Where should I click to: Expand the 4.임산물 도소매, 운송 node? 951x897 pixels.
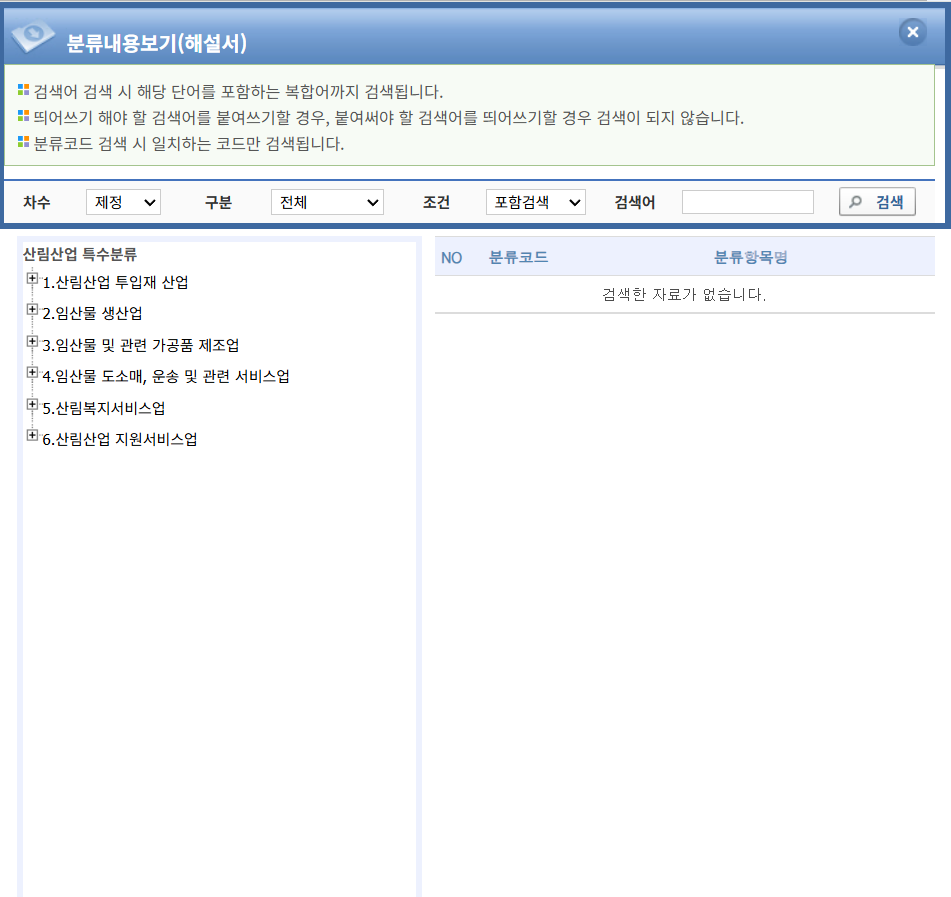click(x=32, y=373)
